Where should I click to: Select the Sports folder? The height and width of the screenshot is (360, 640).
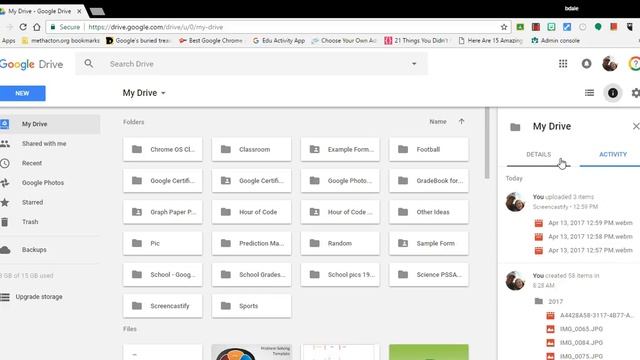click(251, 306)
